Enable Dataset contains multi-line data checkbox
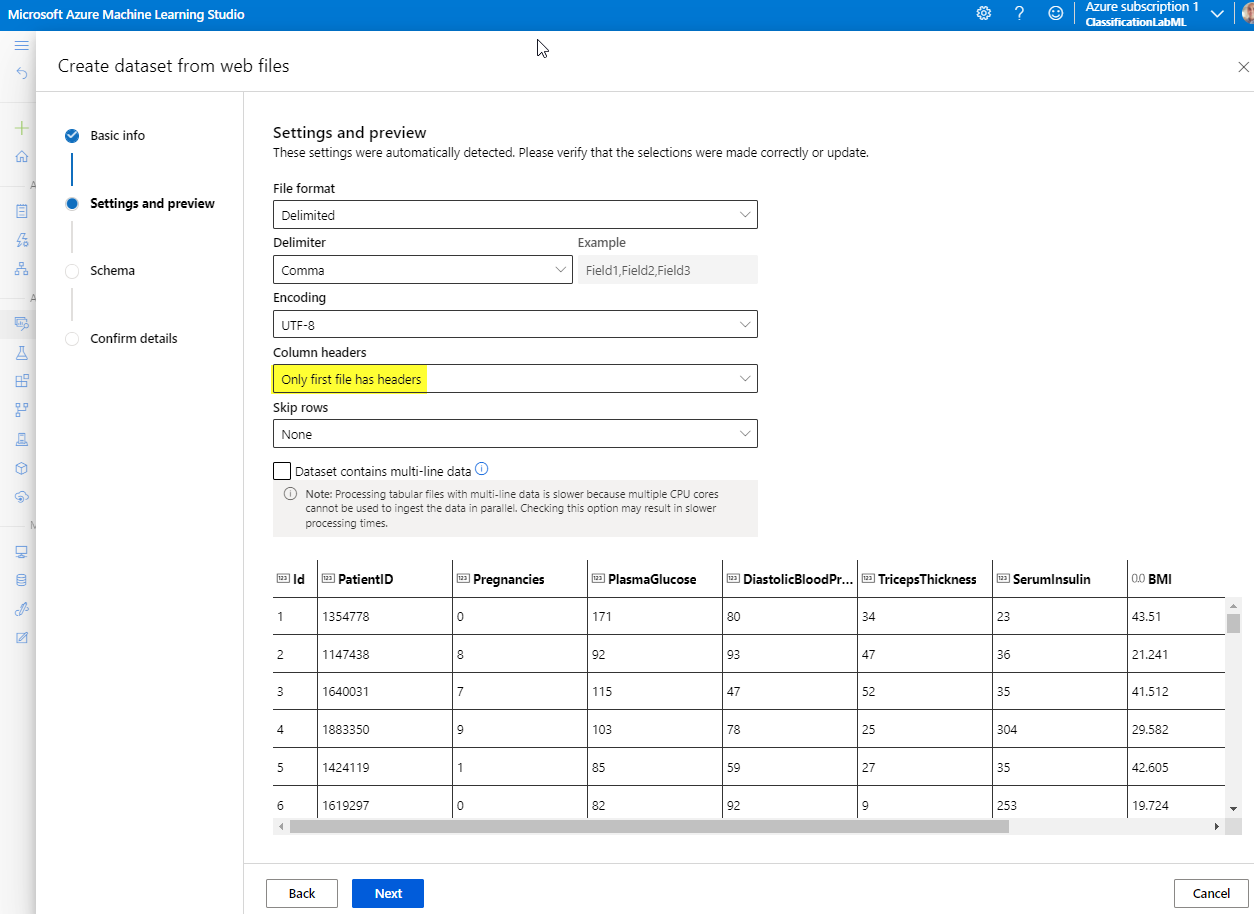 282,471
